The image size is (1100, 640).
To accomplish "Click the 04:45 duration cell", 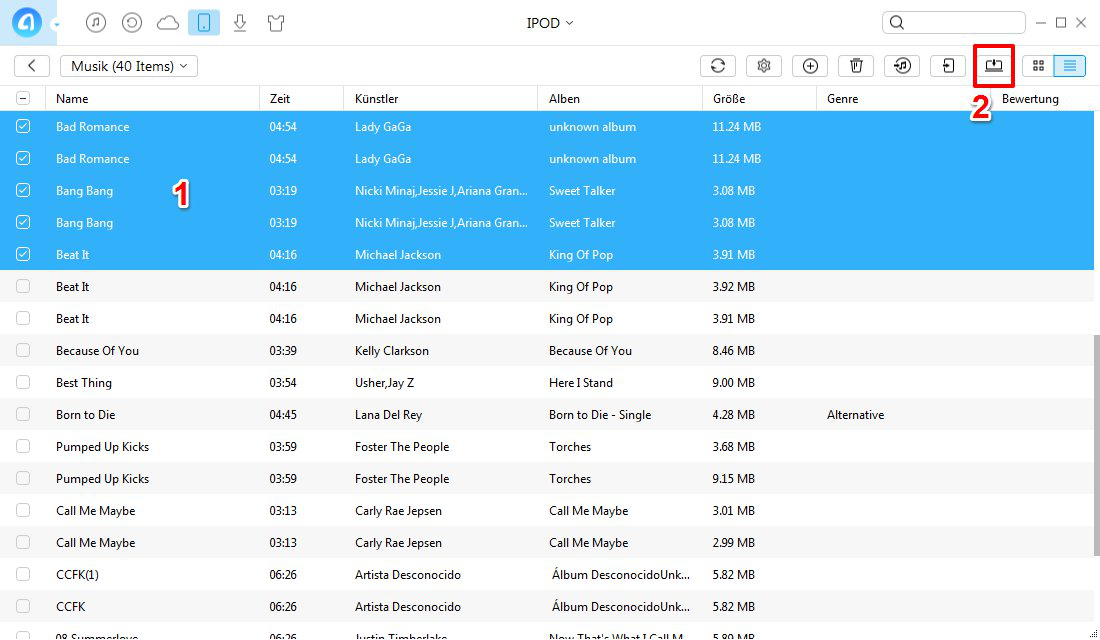I will [283, 415].
